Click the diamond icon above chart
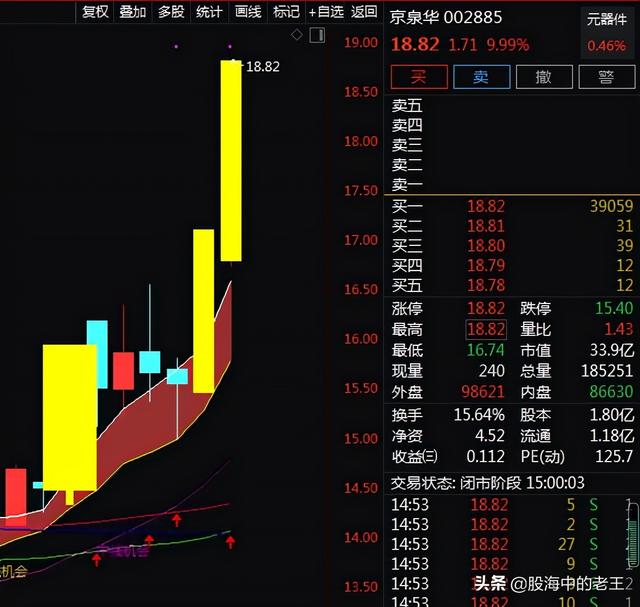This screenshot has height=607, width=640. (297, 35)
